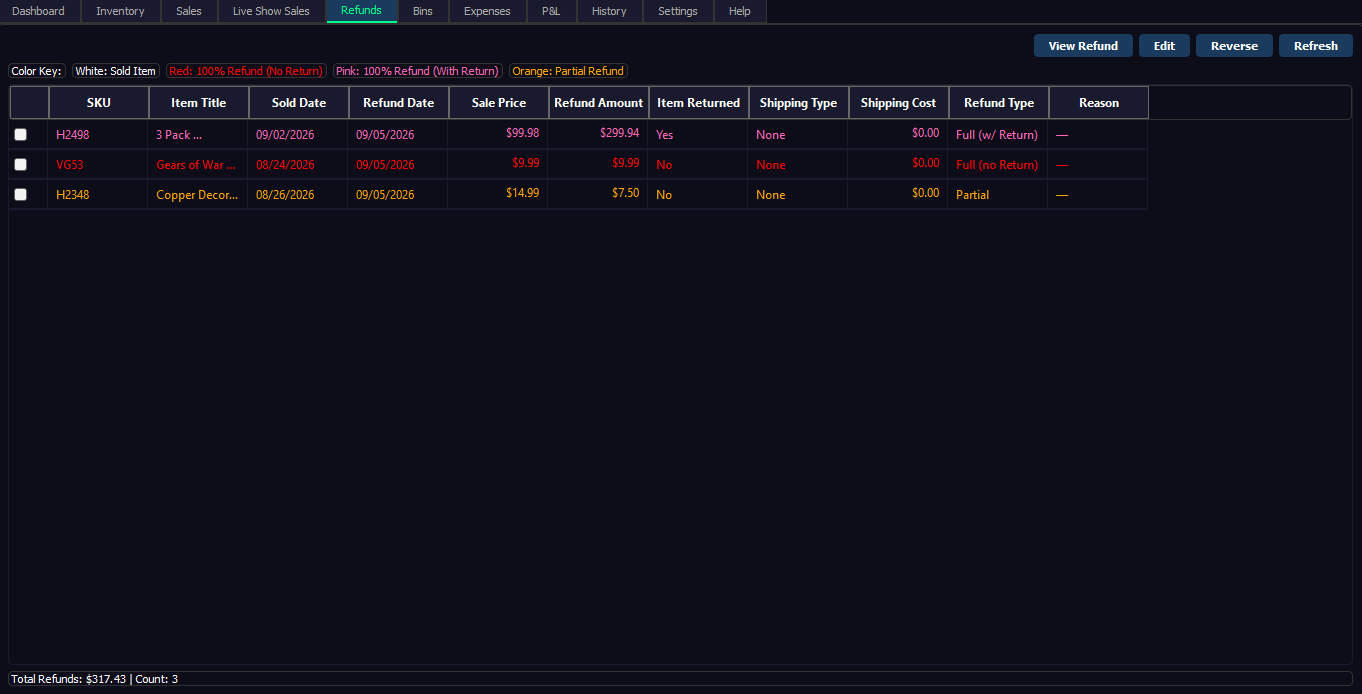Click the Refund Date column header
The height and width of the screenshot is (694, 1362).
399,103
